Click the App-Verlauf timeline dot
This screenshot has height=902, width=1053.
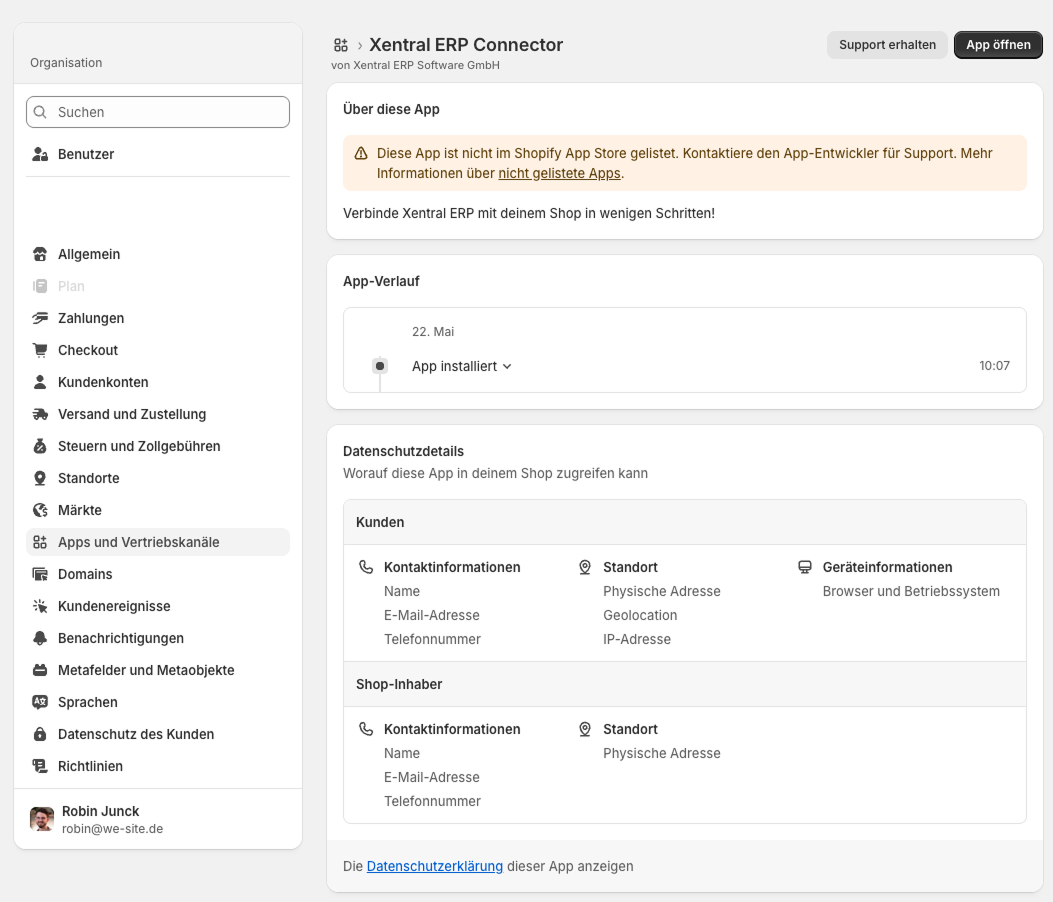click(x=380, y=366)
